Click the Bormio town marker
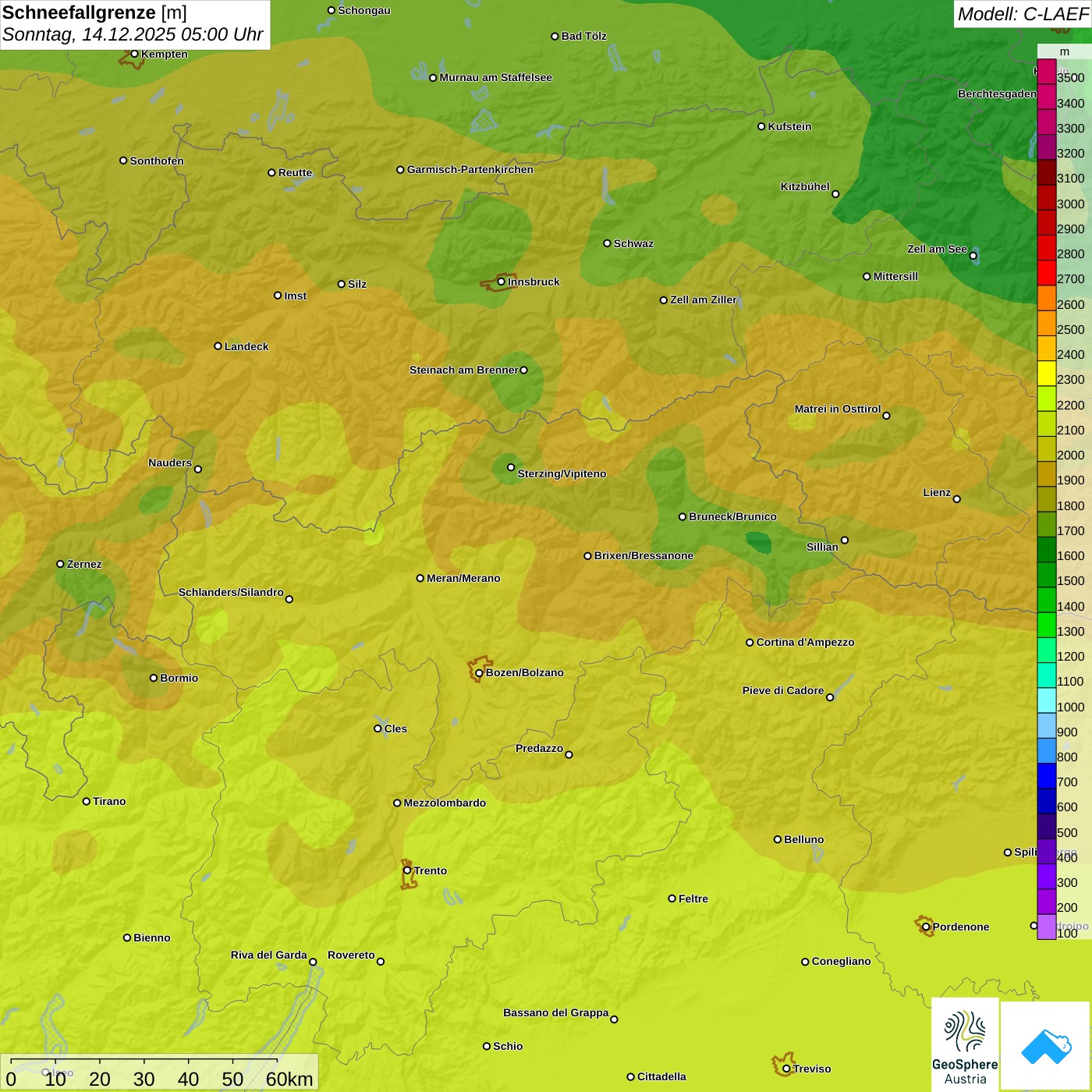The height and width of the screenshot is (1092, 1092). (154, 678)
